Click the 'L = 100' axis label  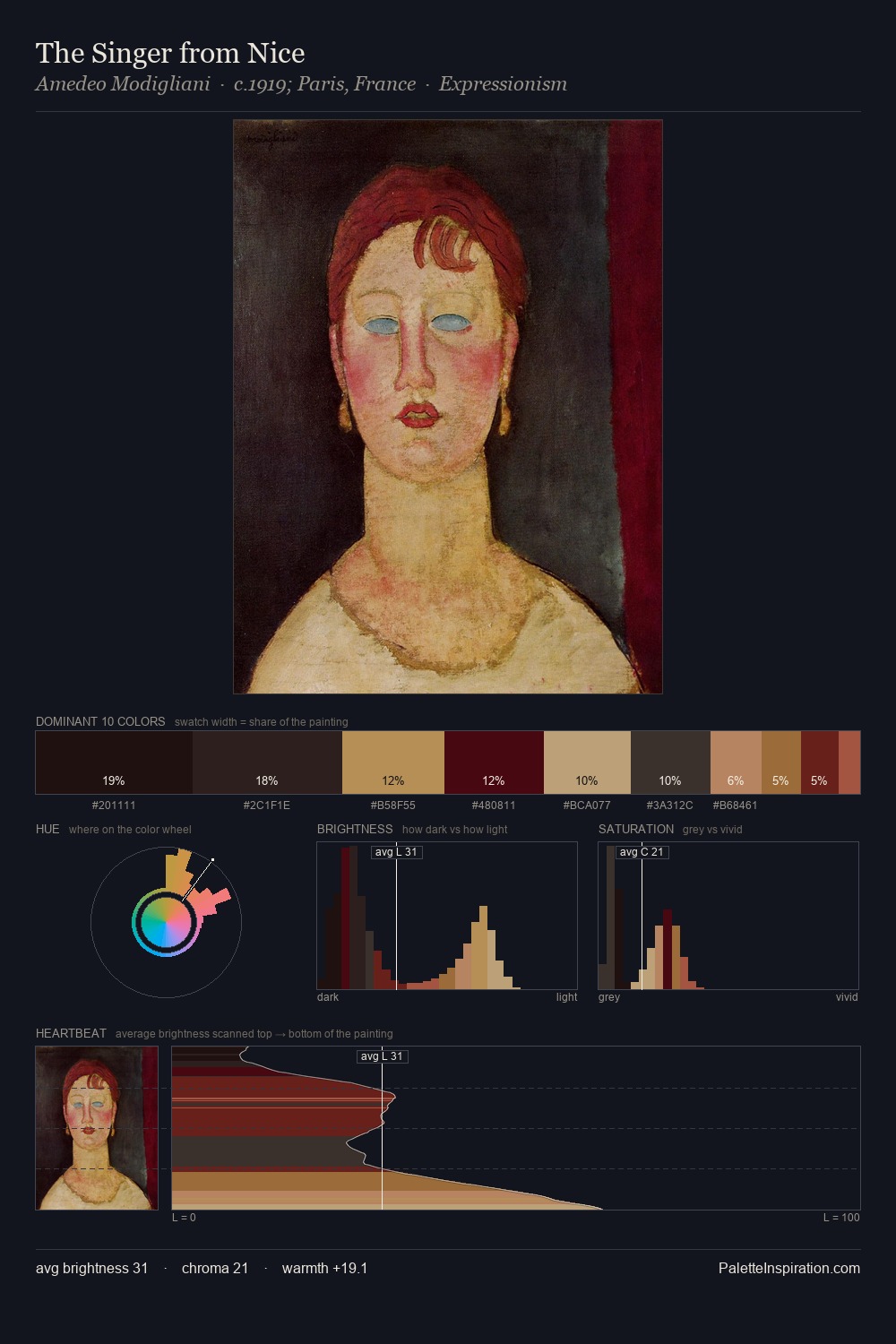tap(841, 1218)
